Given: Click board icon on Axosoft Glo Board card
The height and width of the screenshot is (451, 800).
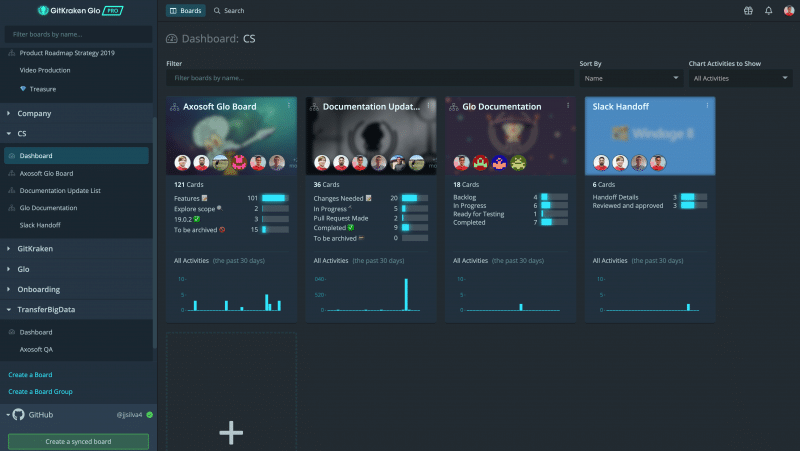Looking at the screenshot, I should (x=174, y=107).
